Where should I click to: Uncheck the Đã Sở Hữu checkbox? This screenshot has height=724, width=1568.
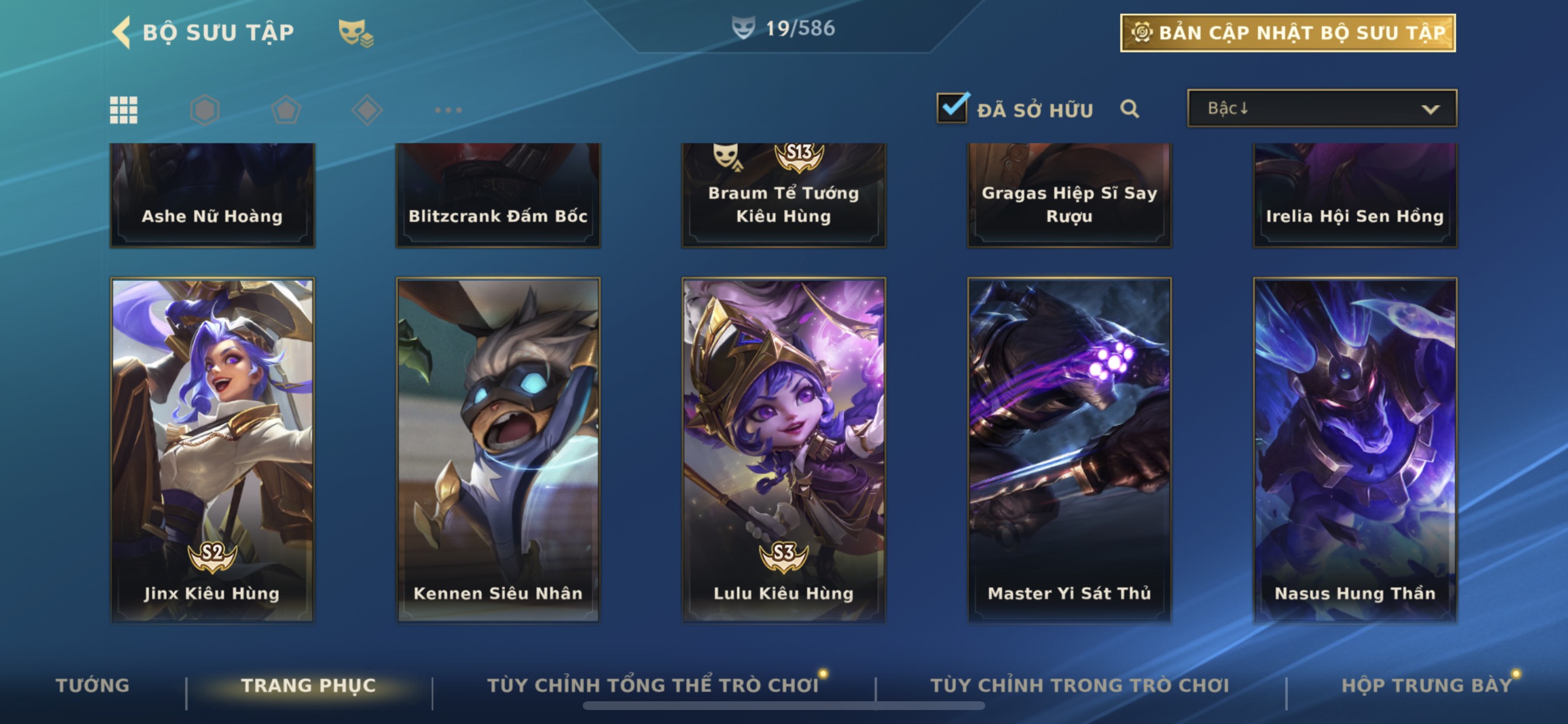[952, 108]
